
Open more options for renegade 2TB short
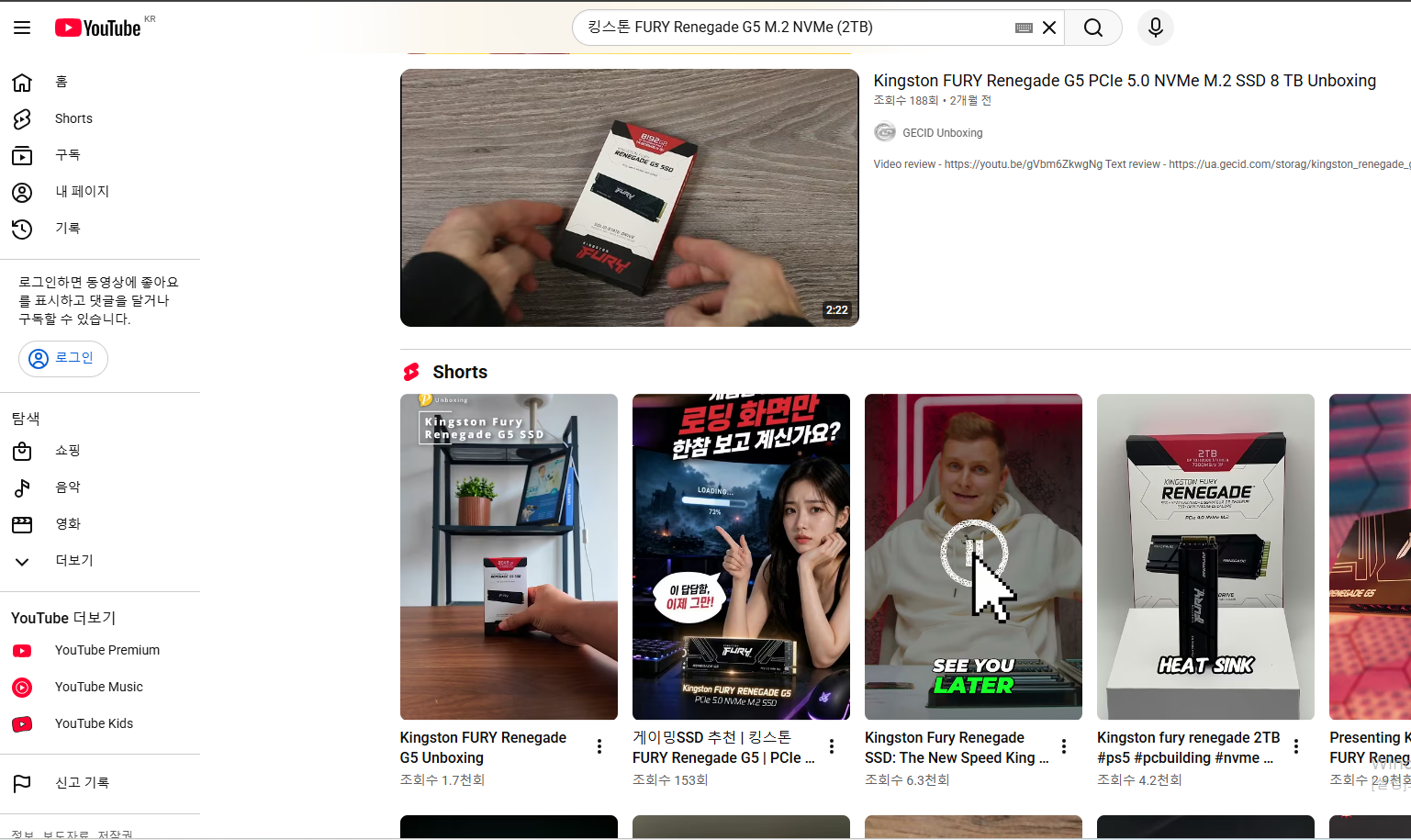[x=1296, y=747]
